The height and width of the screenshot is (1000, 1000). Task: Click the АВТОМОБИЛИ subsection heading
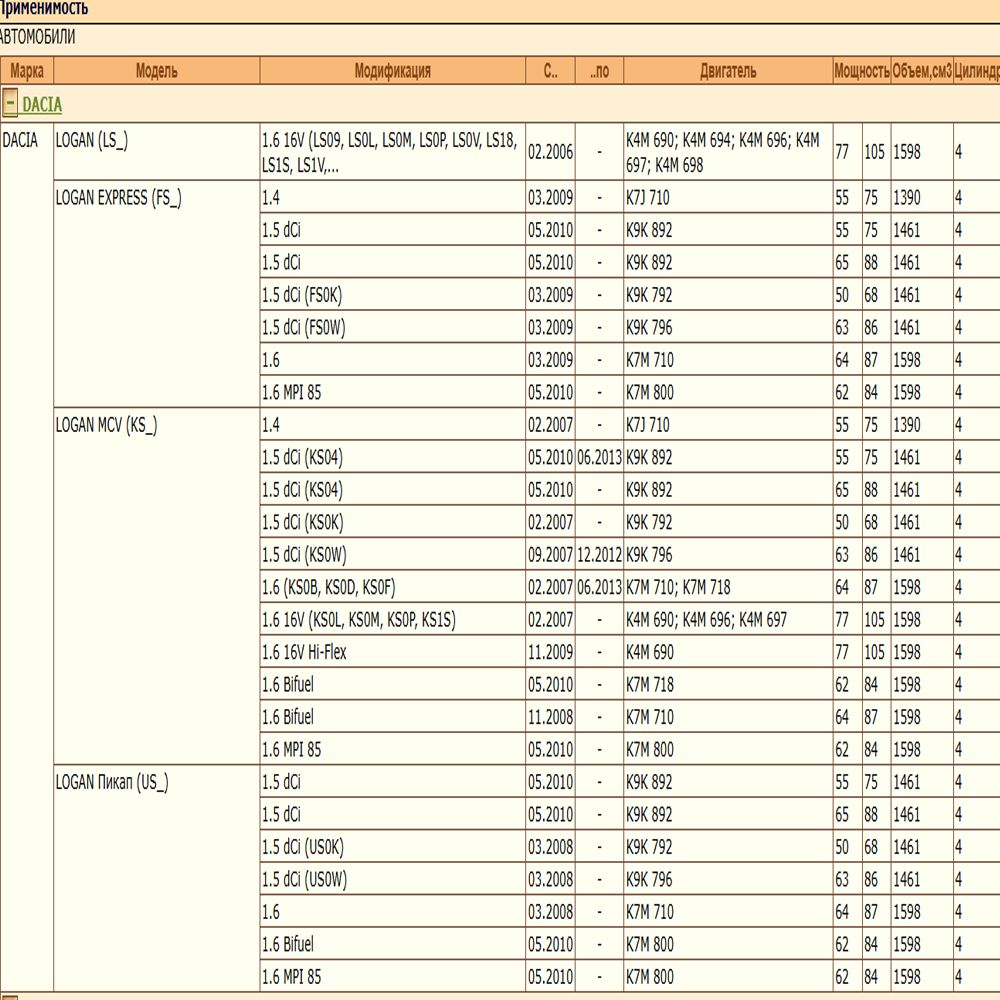pyautogui.click(x=37, y=37)
